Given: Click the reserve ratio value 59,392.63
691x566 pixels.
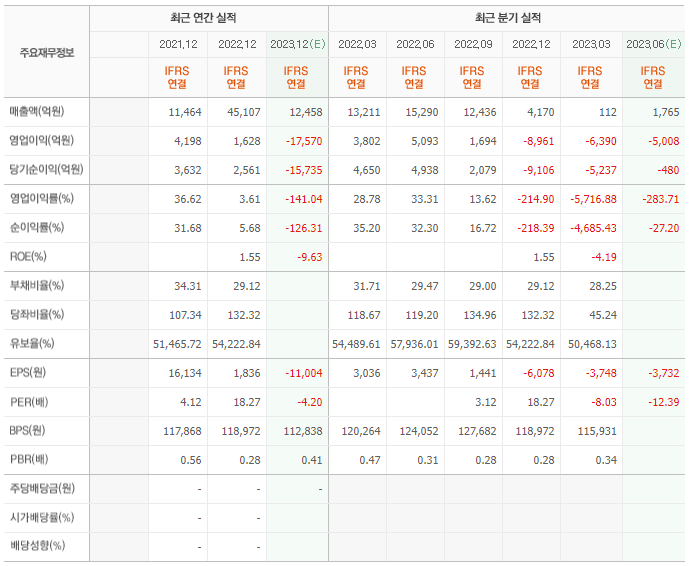Looking at the screenshot, I should tap(472, 344).
